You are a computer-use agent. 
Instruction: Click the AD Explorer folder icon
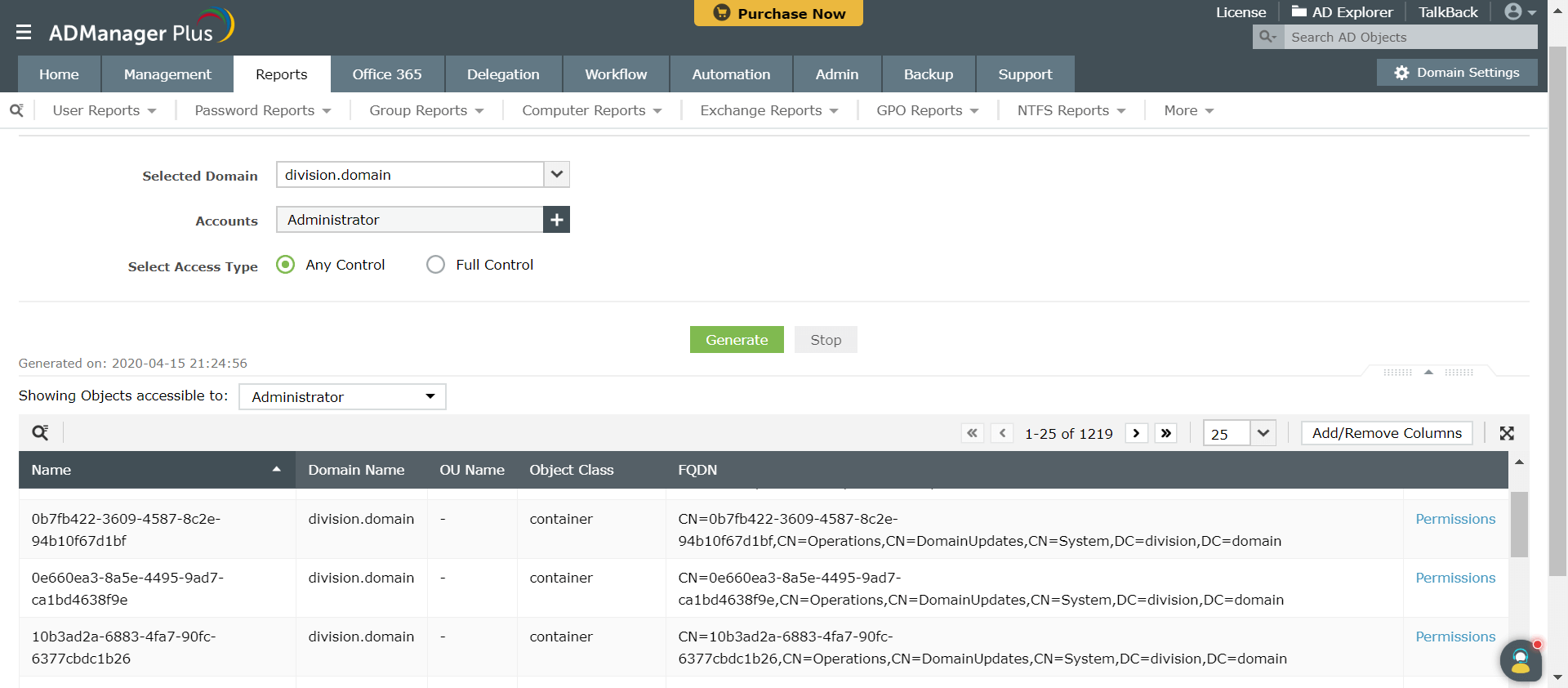tap(1298, 11)
